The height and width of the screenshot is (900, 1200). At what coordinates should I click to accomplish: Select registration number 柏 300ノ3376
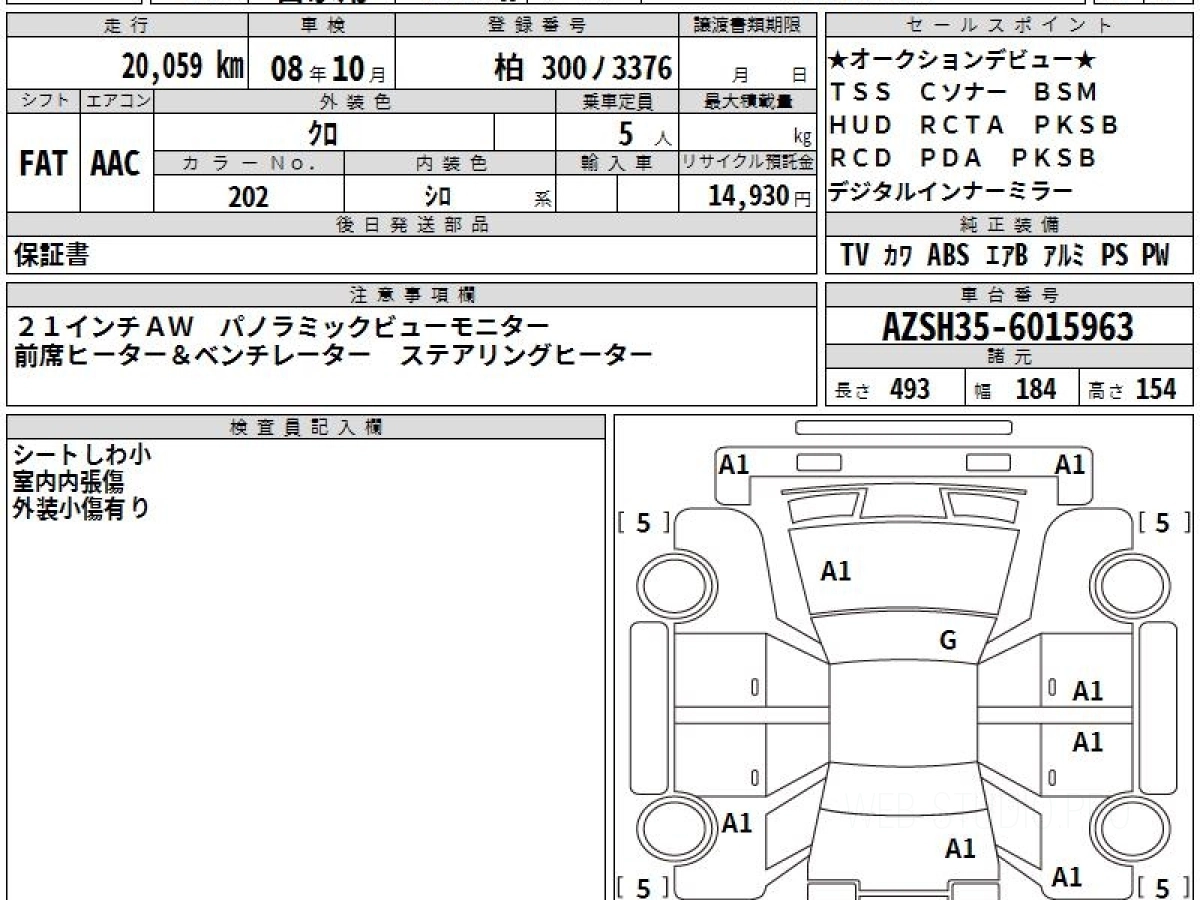click(583, 68)
